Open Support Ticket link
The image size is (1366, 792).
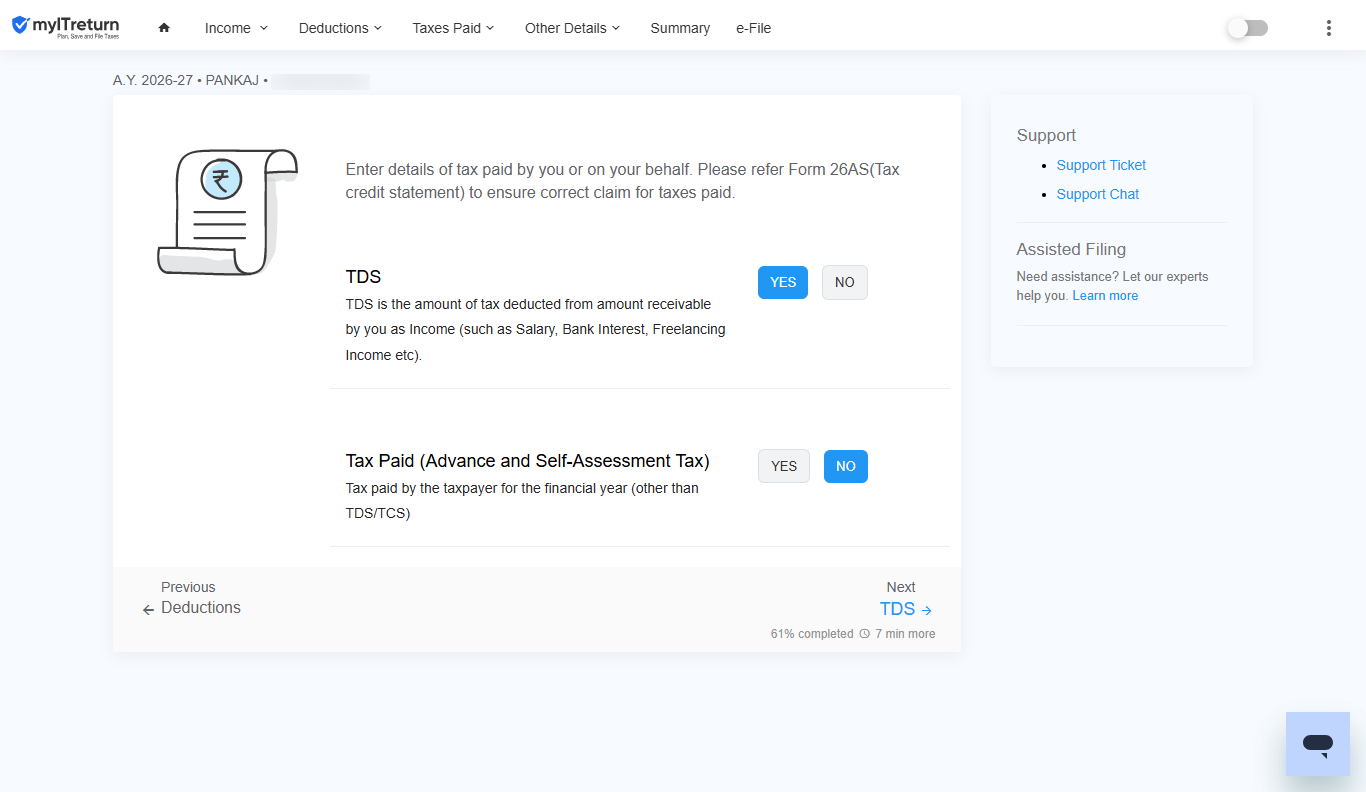(x=1101, y=165)
